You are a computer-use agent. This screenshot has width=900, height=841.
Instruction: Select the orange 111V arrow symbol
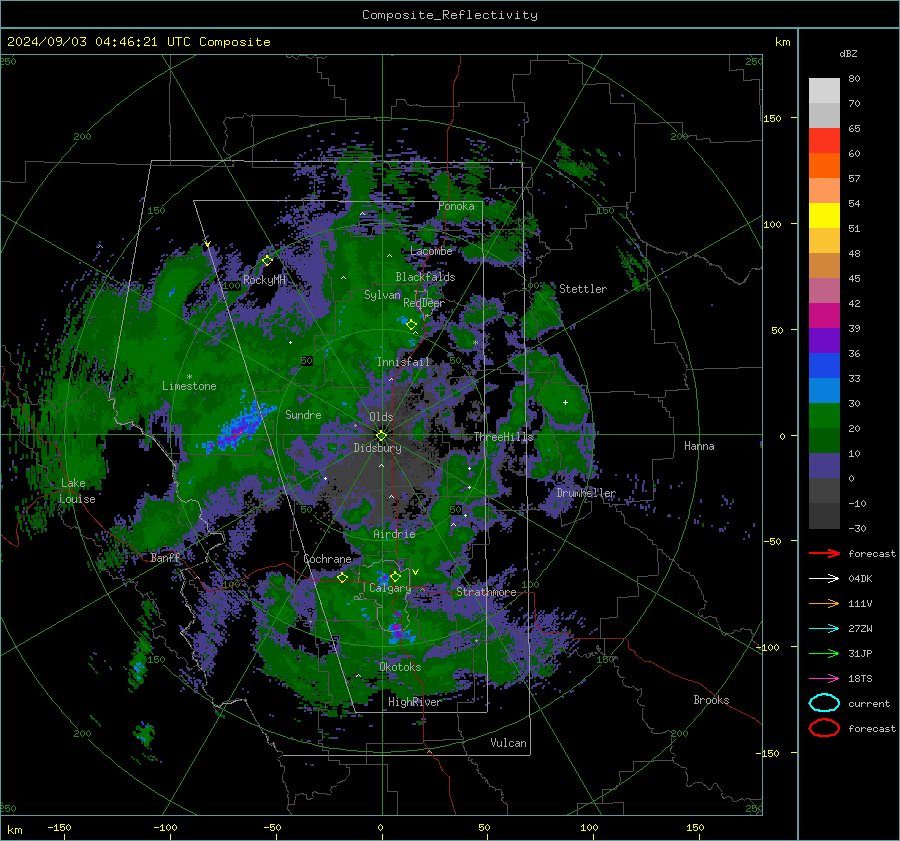[x=824, y=603]
